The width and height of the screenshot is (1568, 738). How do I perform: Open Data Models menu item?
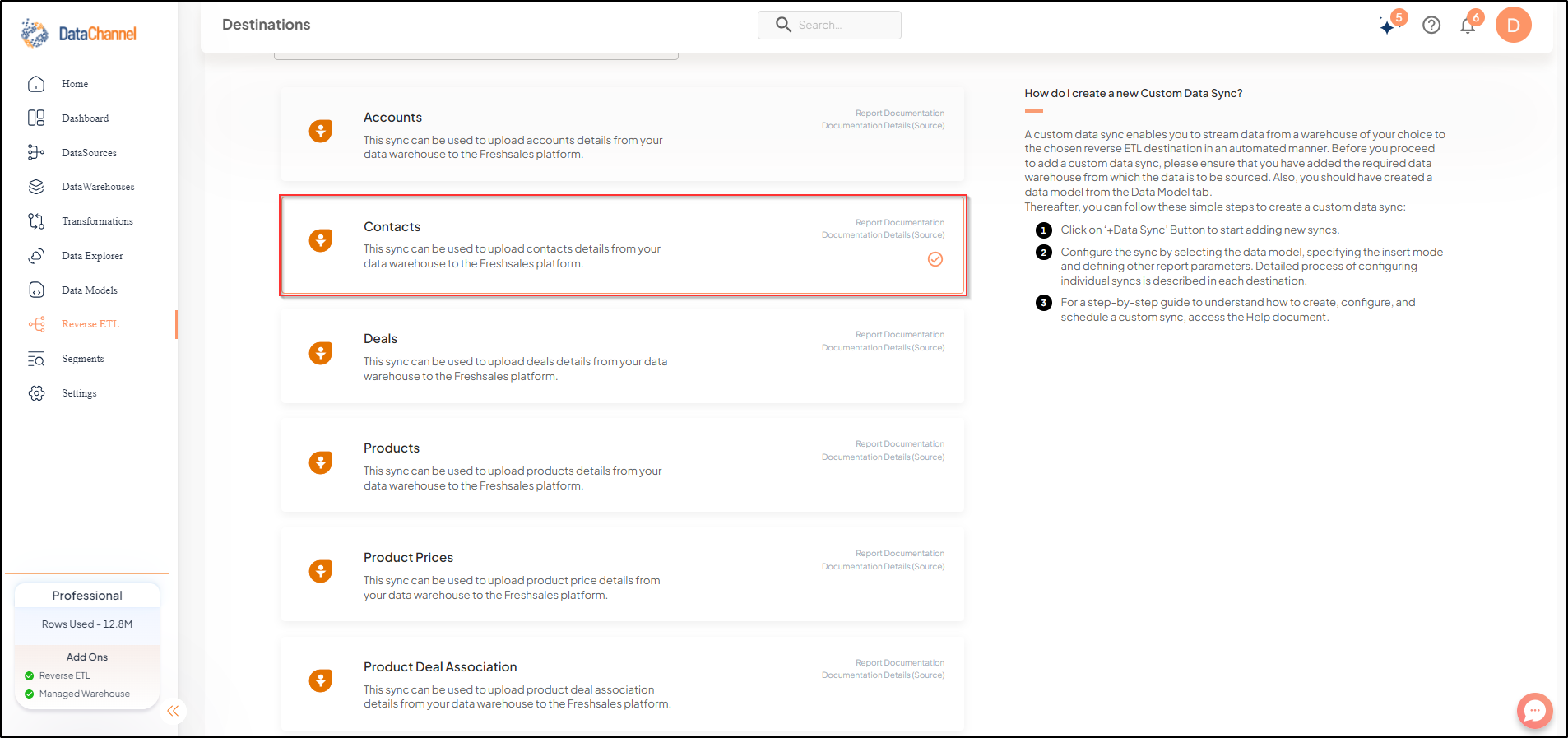[90, 290]
